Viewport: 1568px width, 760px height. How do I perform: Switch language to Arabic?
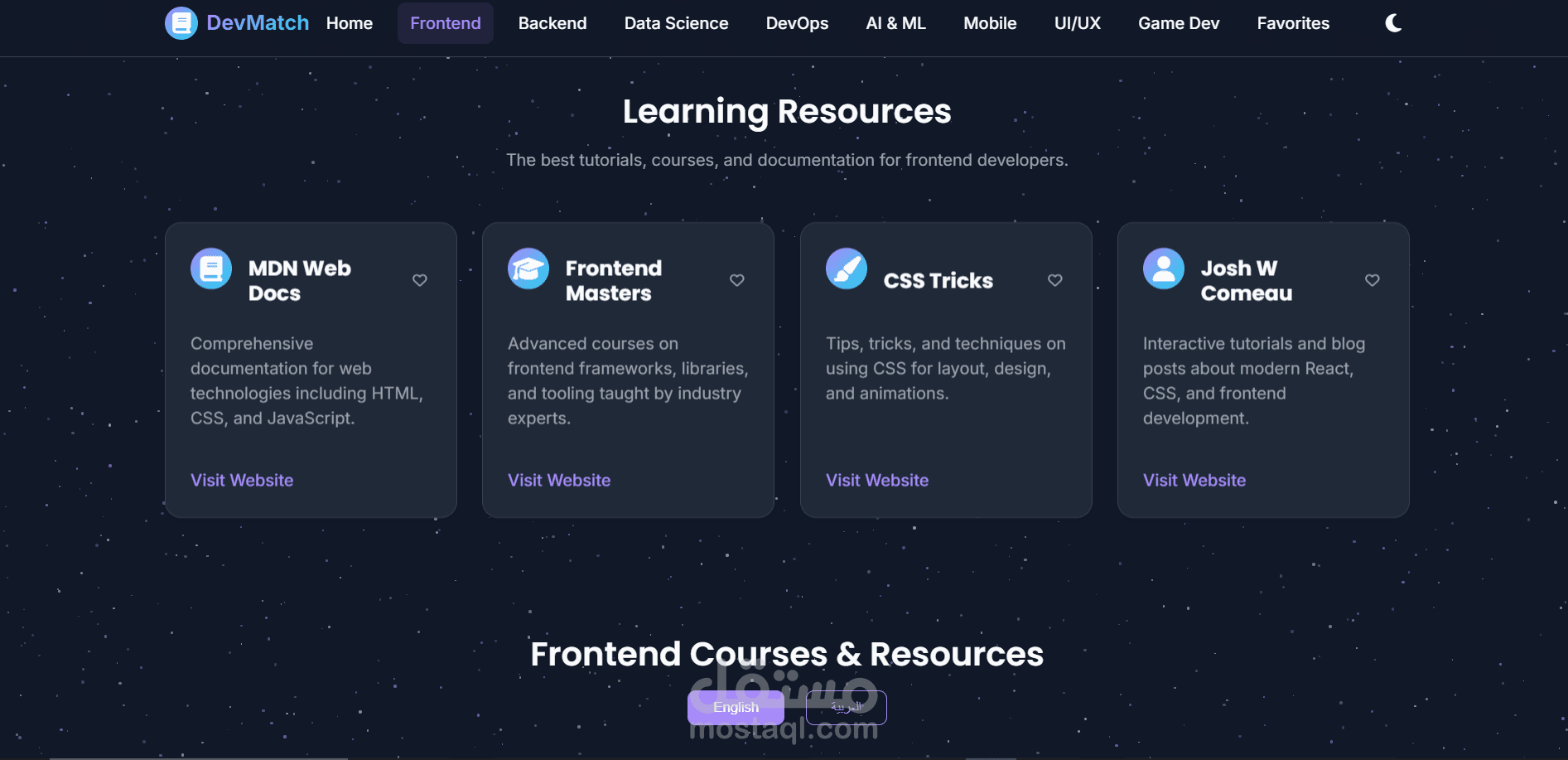(x=846, y=707)
